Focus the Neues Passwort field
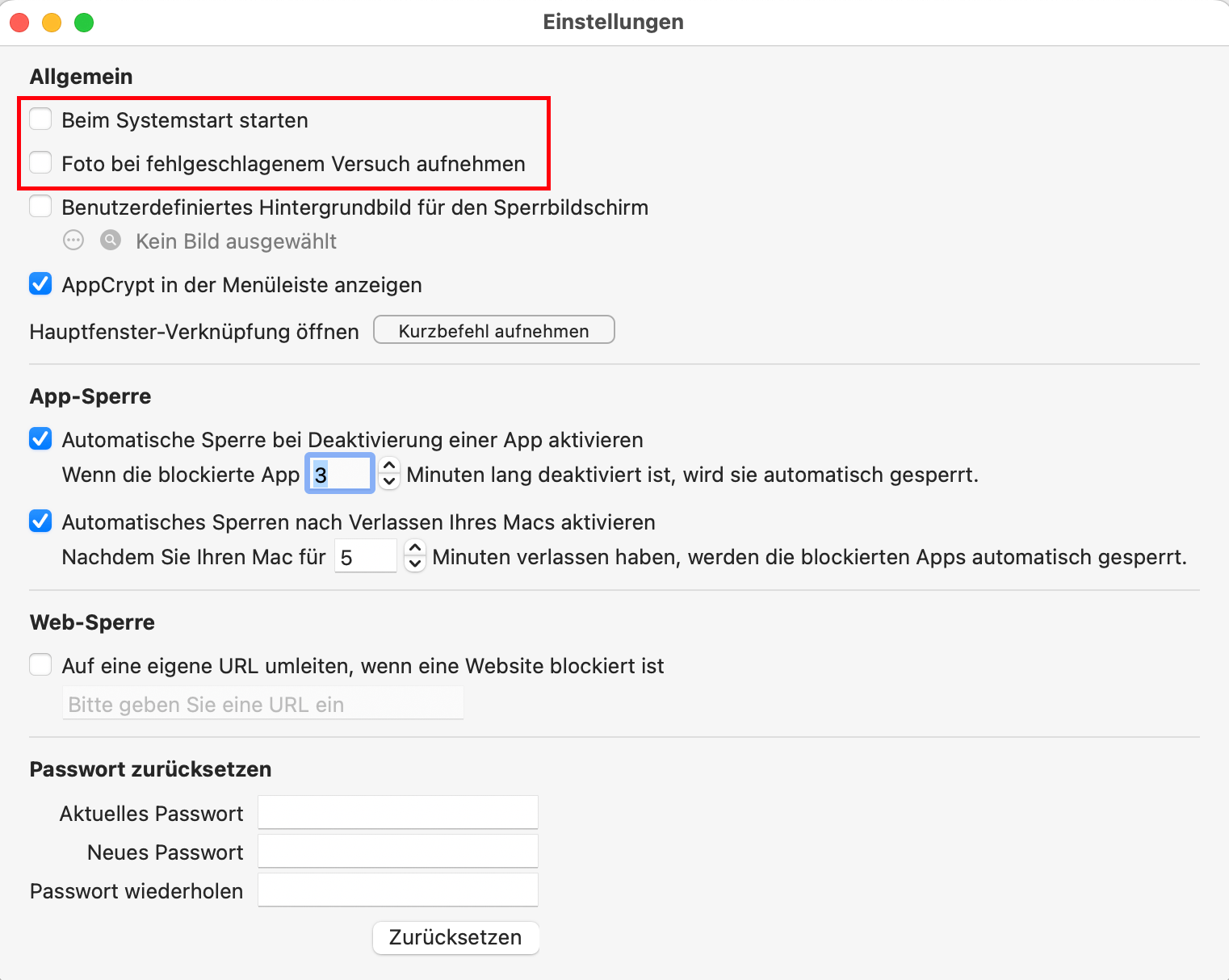 tap(397, 852)
